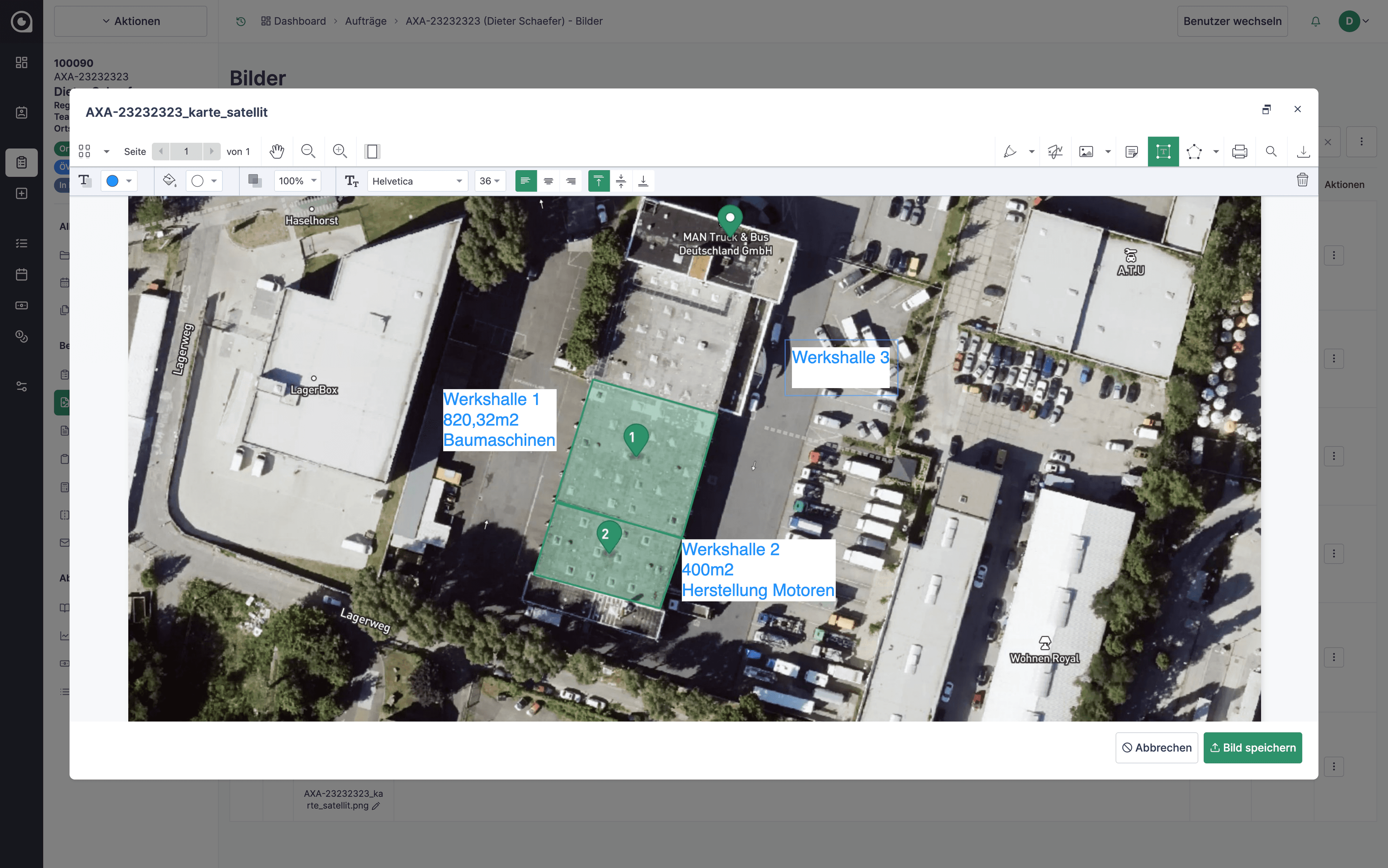Toggle the active text box tool
Image resolution: width=1388 pixels, height=868 pixels.
coord(1163,151)
